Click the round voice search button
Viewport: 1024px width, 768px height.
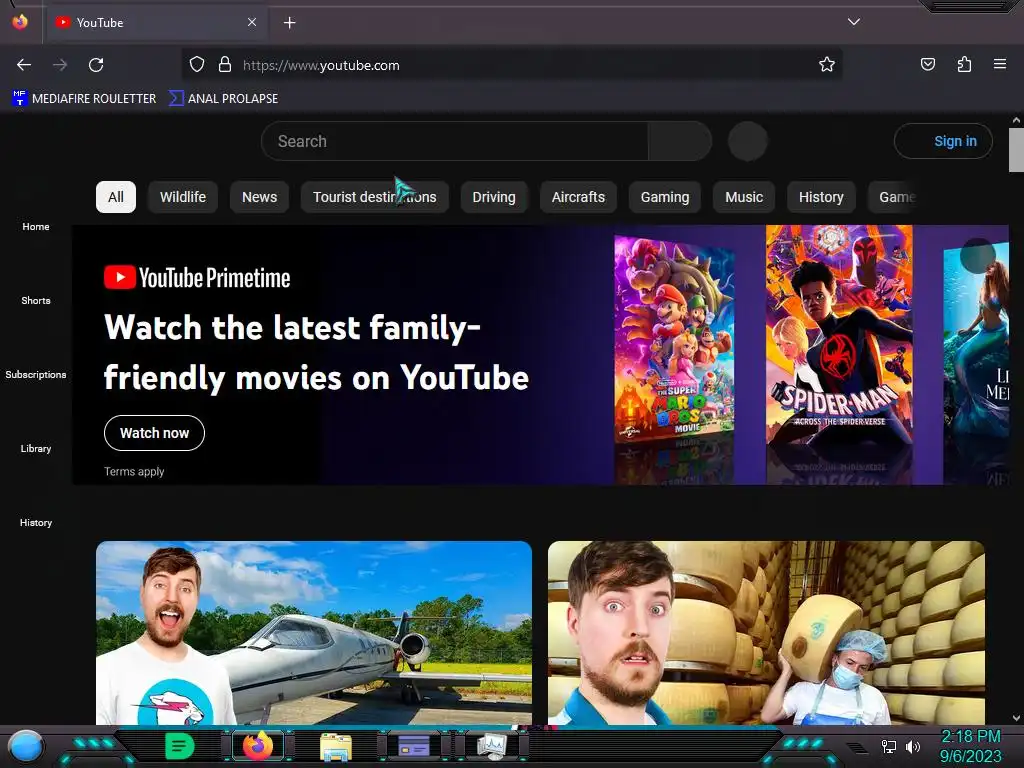click(747, 141)
